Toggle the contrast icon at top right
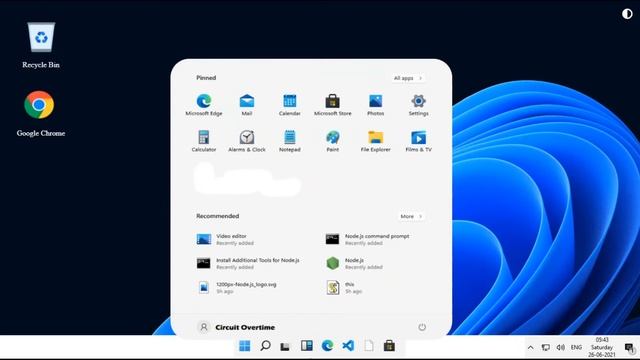Viewport: 640px width, 360px height. [x=627, y=14]
